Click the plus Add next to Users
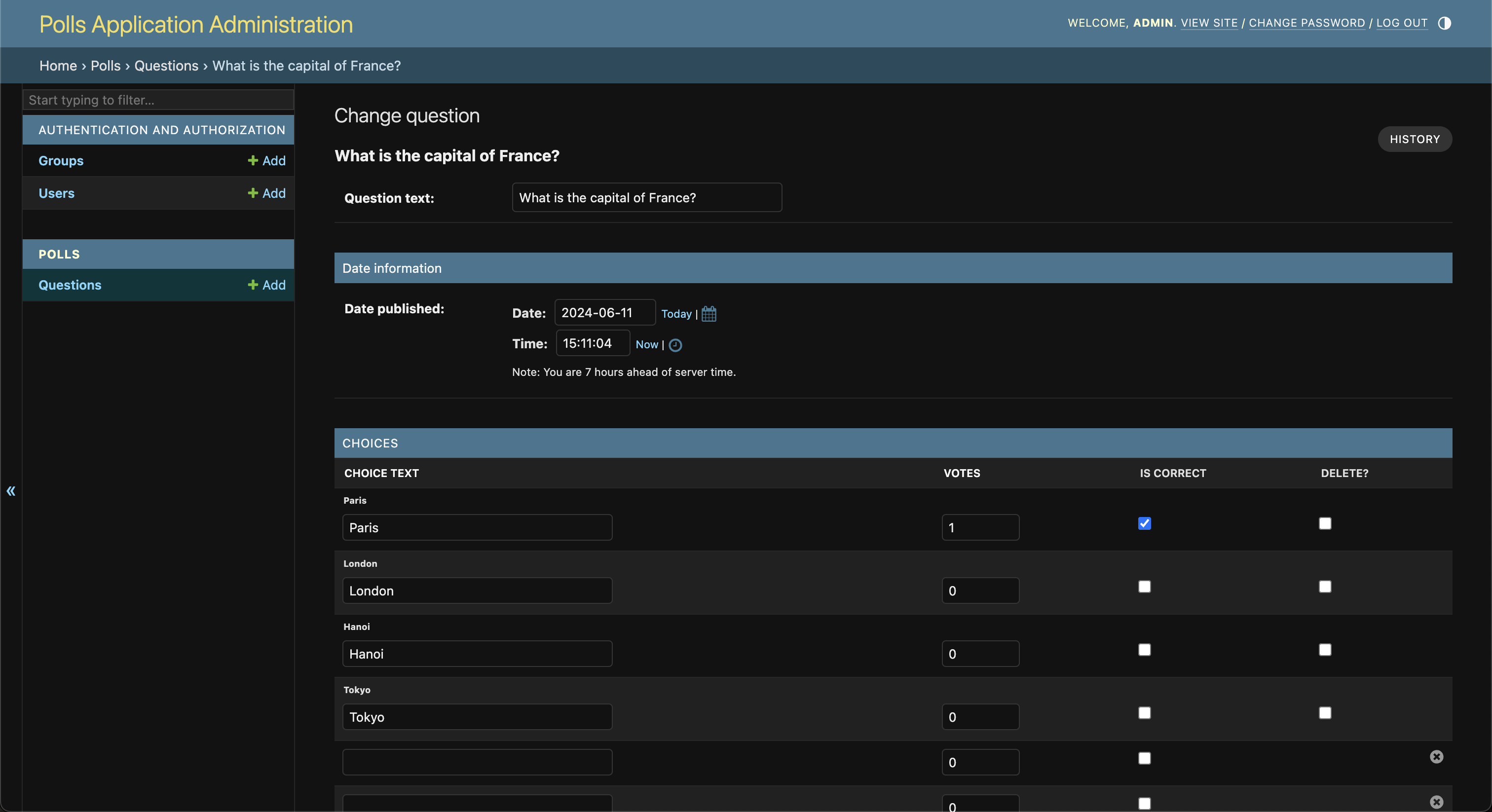1492x812 pixels. pyautogui.click(x=266, y=193)
